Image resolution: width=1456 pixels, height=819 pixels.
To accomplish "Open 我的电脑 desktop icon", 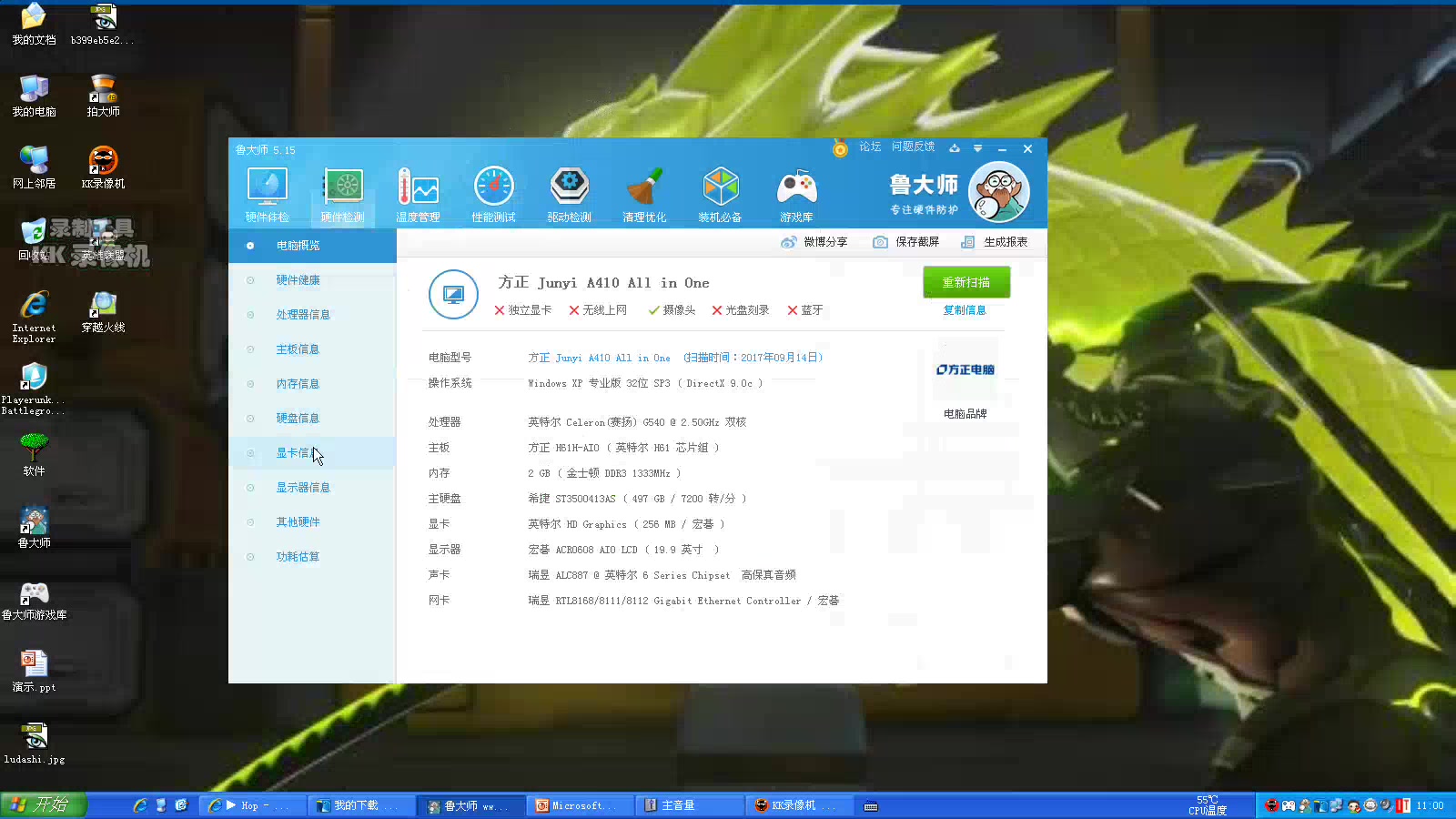I will (34, 96).
